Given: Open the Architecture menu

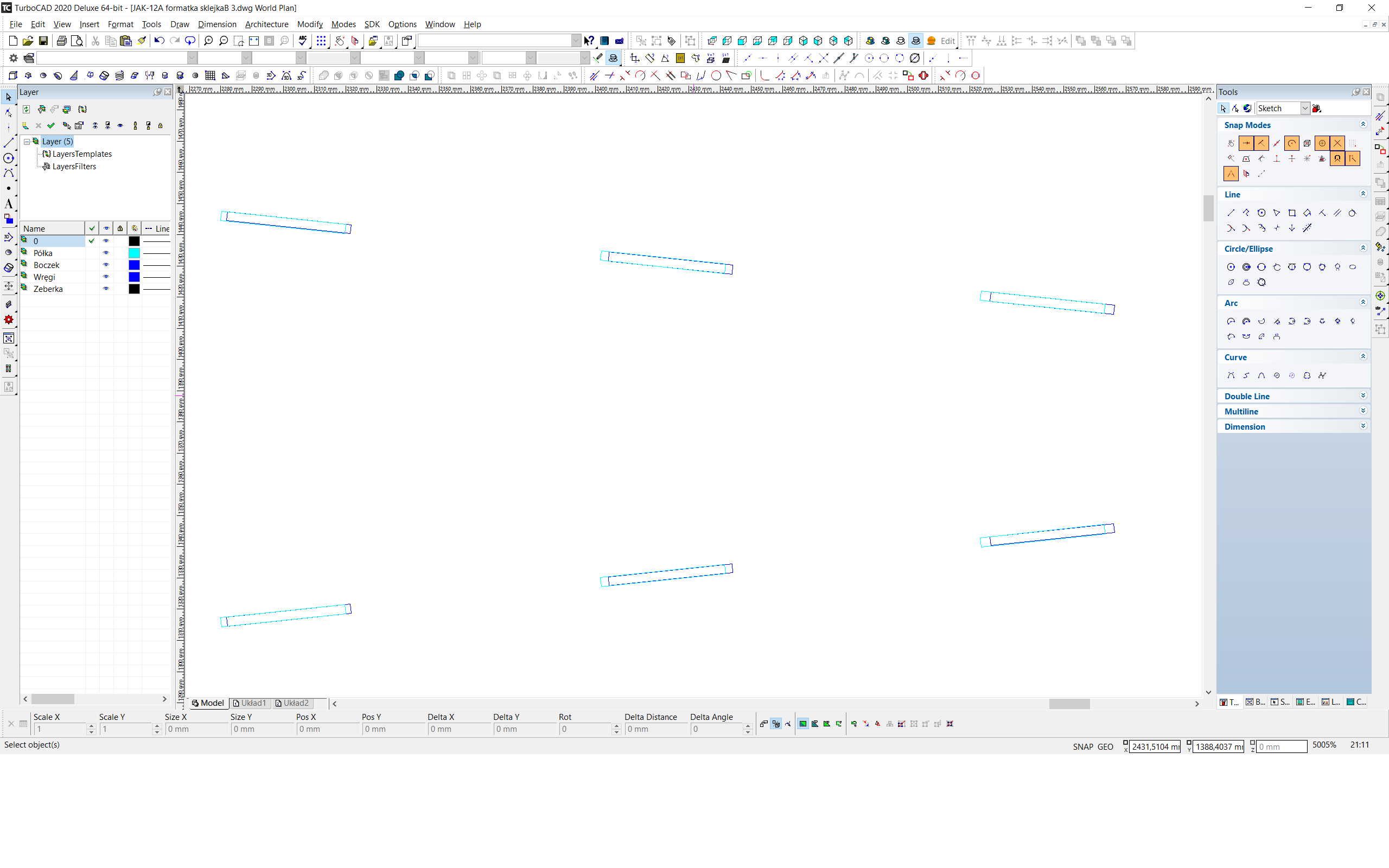Looking at the screenshot, I should [x=266, y=24].
